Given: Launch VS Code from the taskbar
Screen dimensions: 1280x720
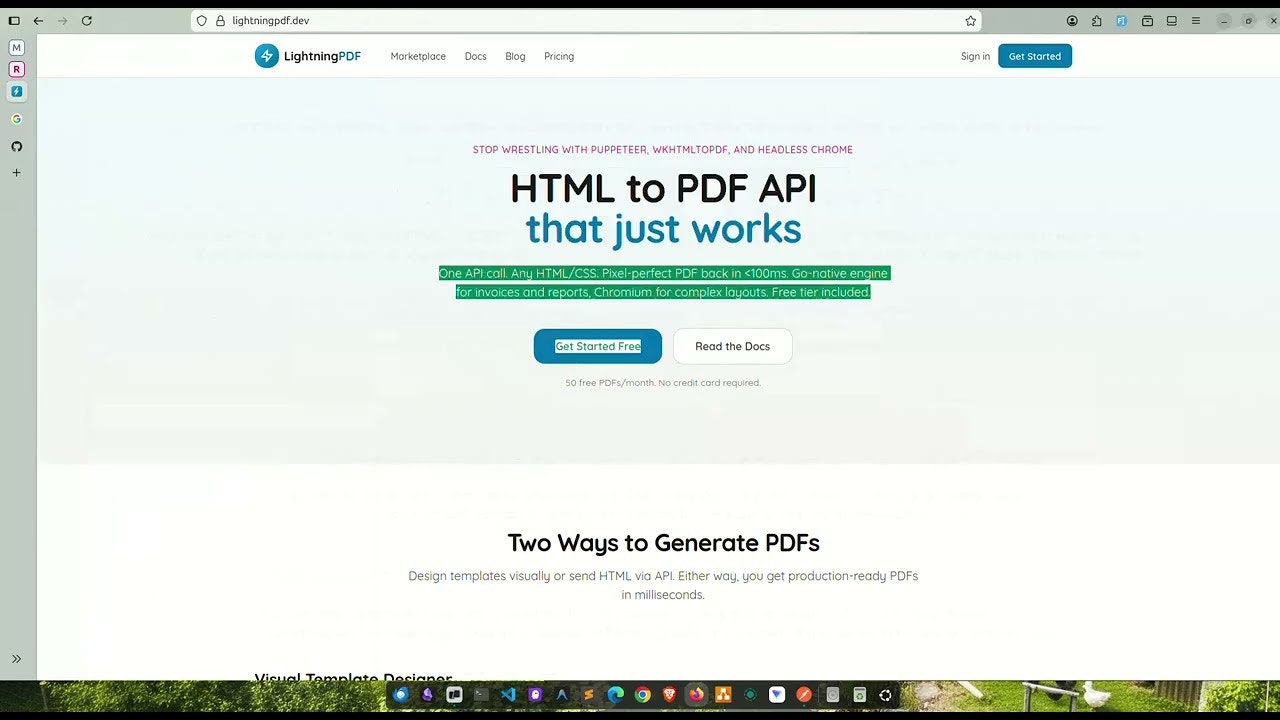Looking at the screenshot, I should click(508, 694).
